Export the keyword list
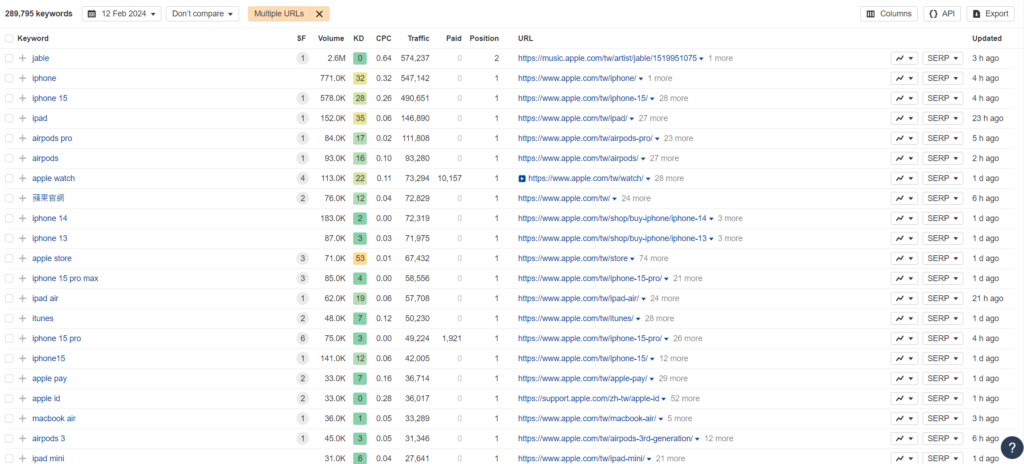Image resolution: width=1024 pixels, height=464 pixels. tap(991, 14)
